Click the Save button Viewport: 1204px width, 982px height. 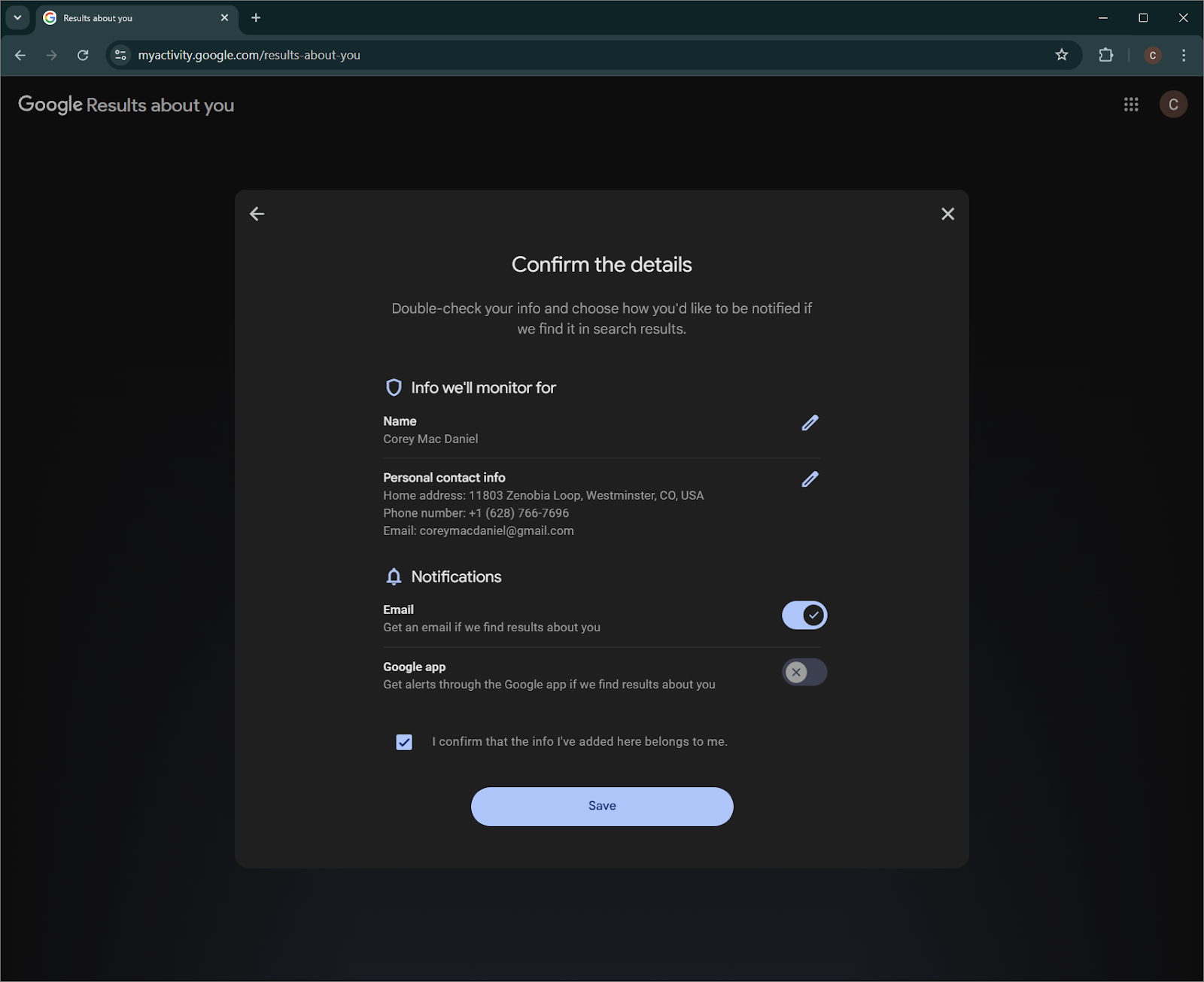point(602,806)
